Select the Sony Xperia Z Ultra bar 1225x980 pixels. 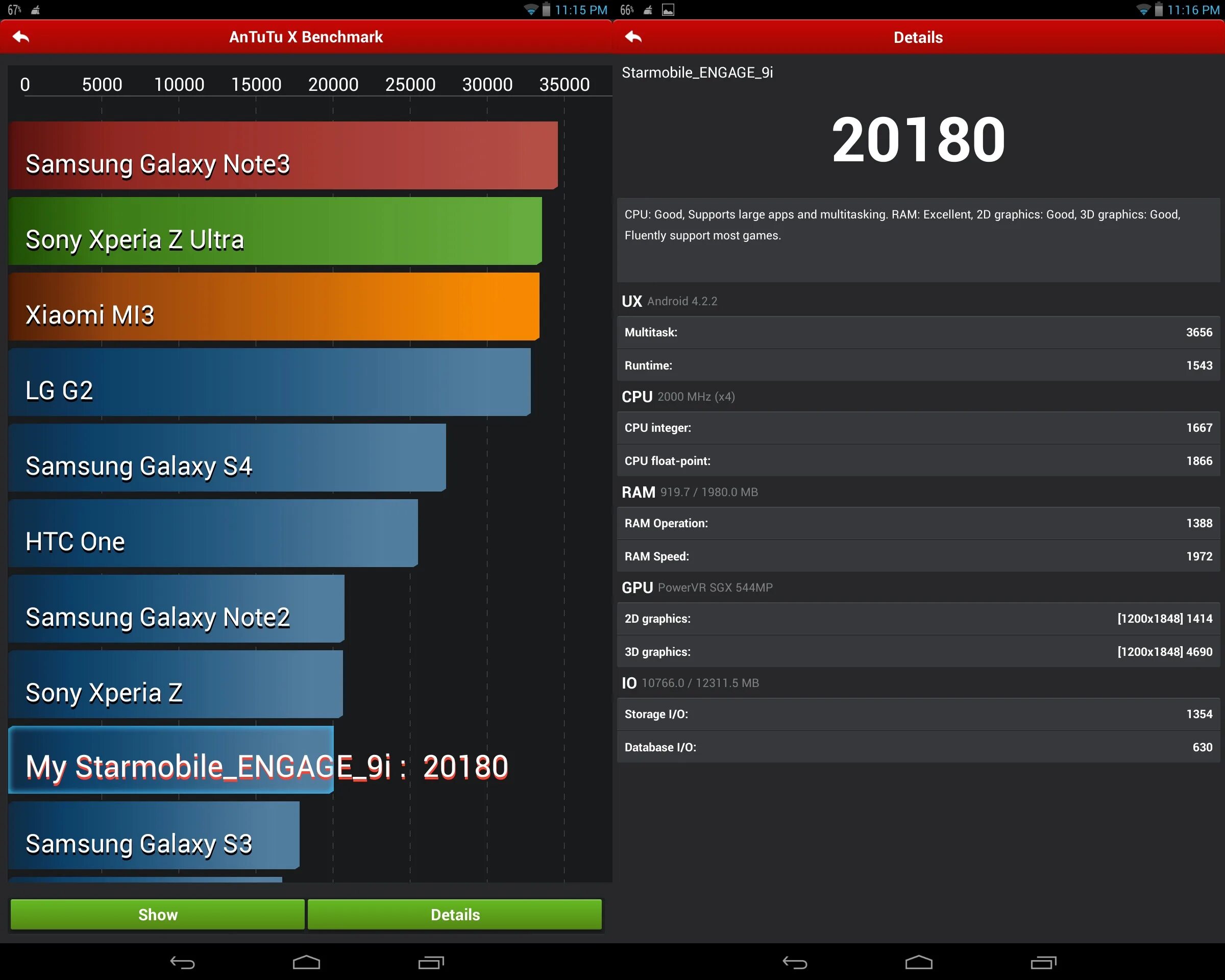(275, 231)
